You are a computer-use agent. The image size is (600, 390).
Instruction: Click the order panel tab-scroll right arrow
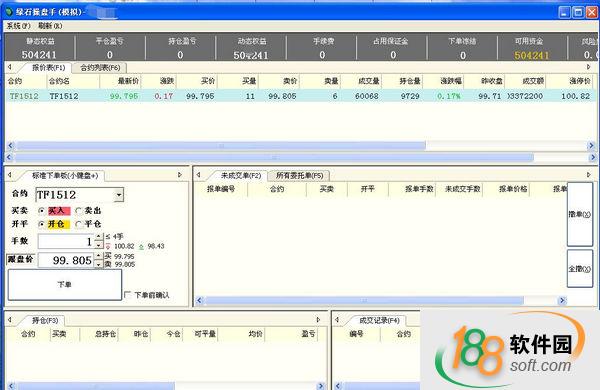pyautogui.click(x=180, y=175)
